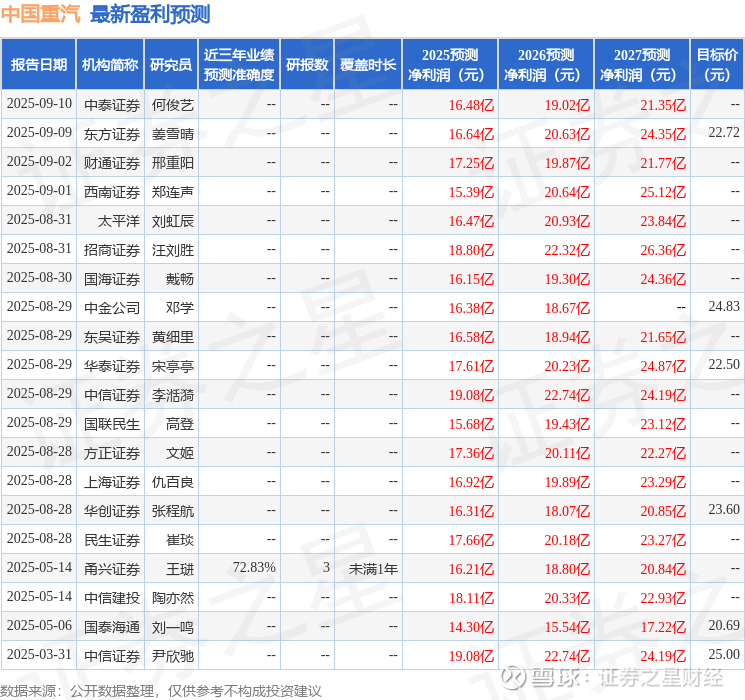
Task: Select researcher 戴畅
Action: click(x=180, y=279)
